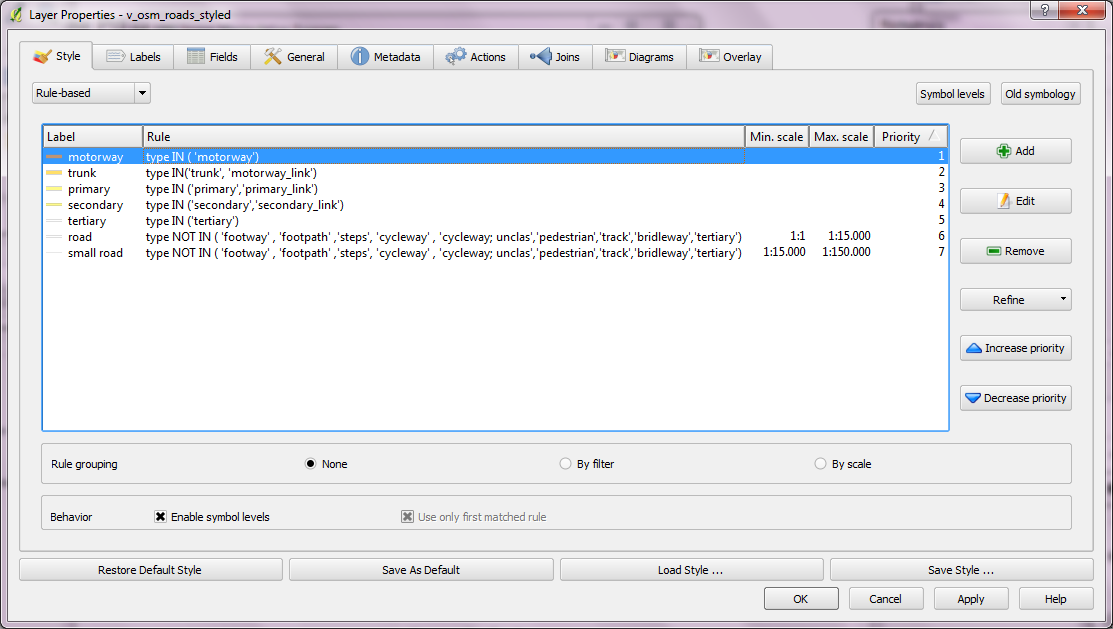Select the By scale rule grouping
The height and width of the screenshot is (629, 1113).
click(x=821, y=464)
